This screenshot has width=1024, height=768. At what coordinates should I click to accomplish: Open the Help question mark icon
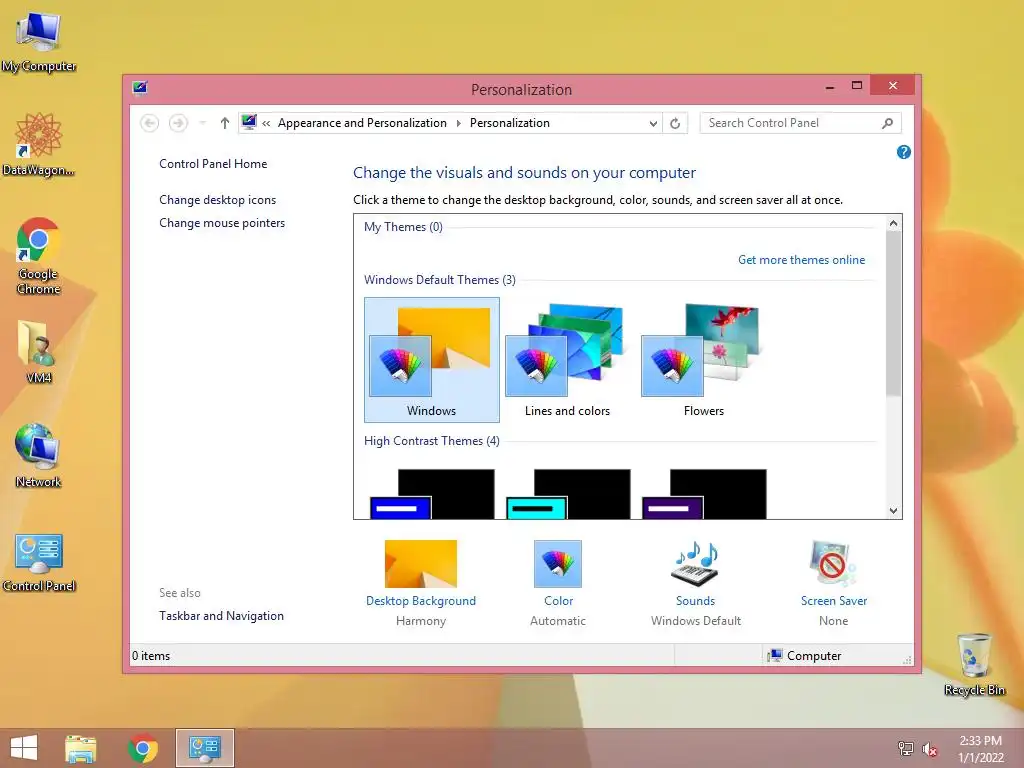(904, 152)
